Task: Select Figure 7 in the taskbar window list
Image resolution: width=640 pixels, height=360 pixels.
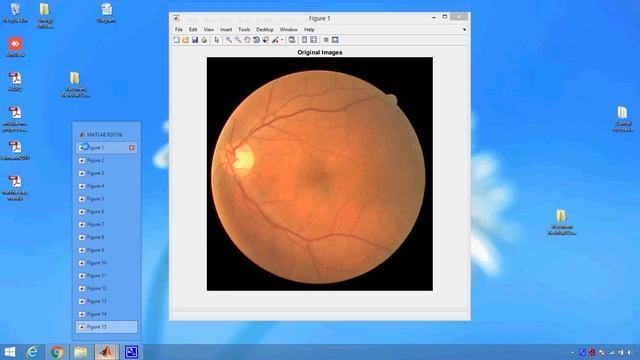Action: [x=107, y=224]
